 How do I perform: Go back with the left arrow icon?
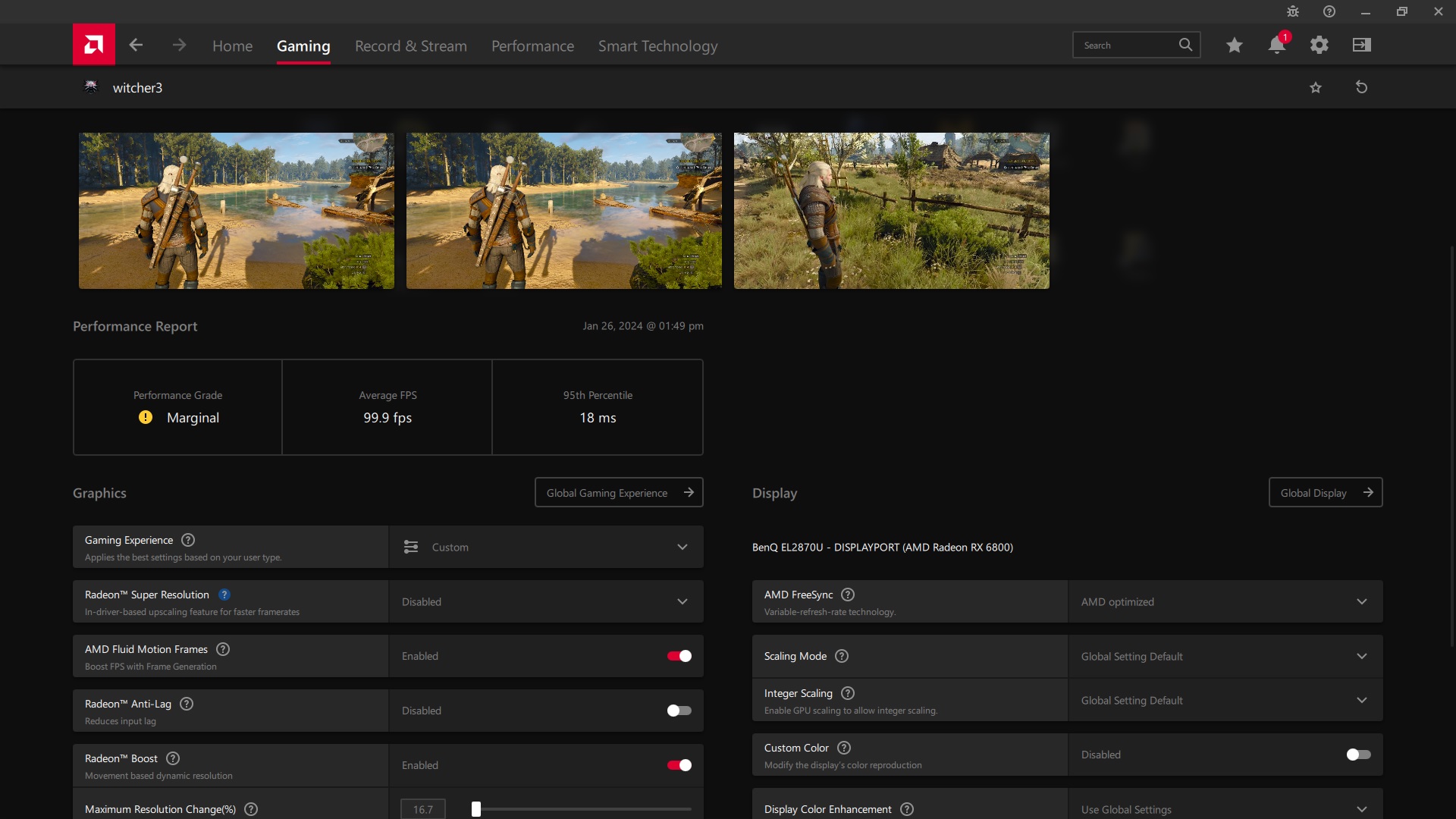[136, 45]
